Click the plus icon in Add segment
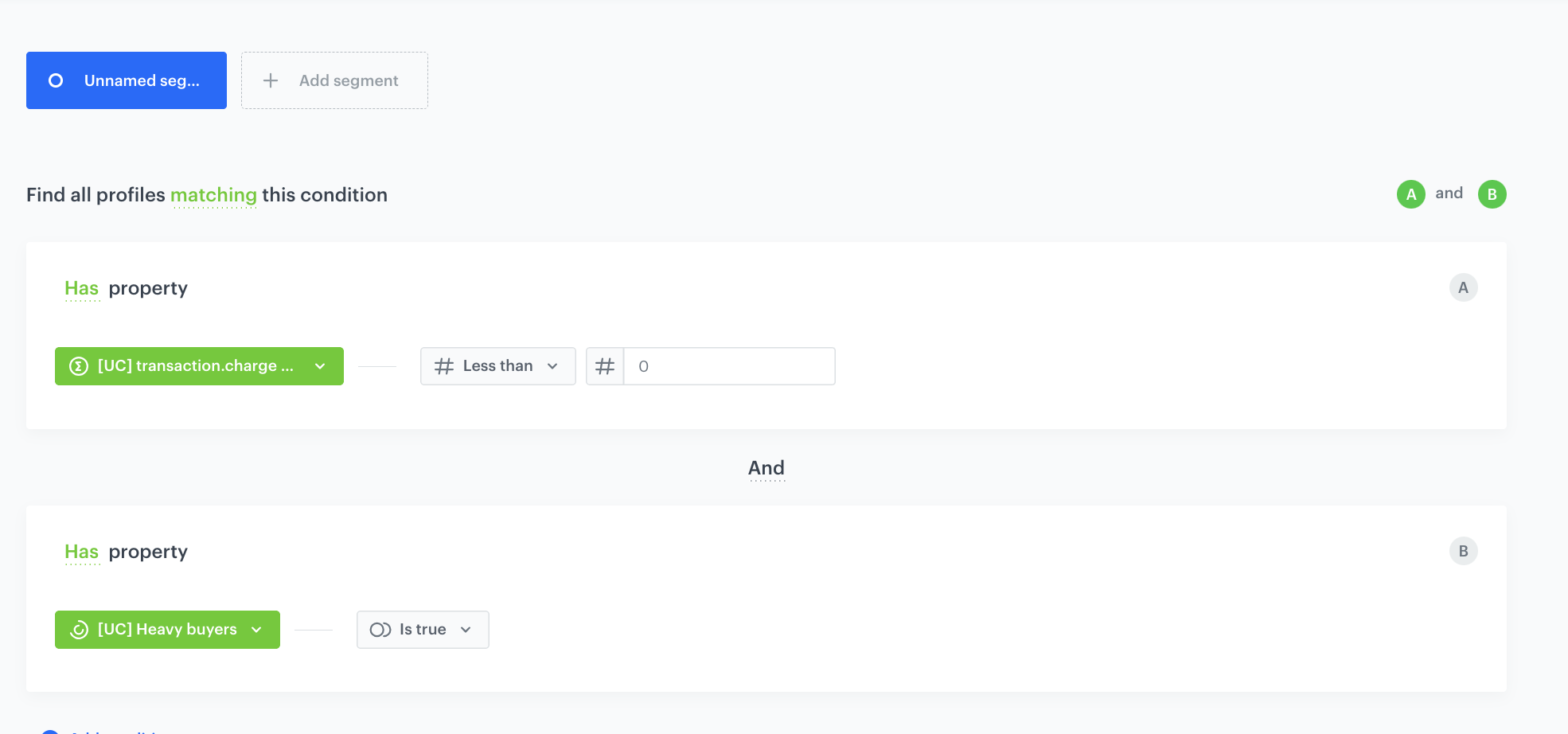The height and width of the screenshot is (734, 1568). coord(271,80)
